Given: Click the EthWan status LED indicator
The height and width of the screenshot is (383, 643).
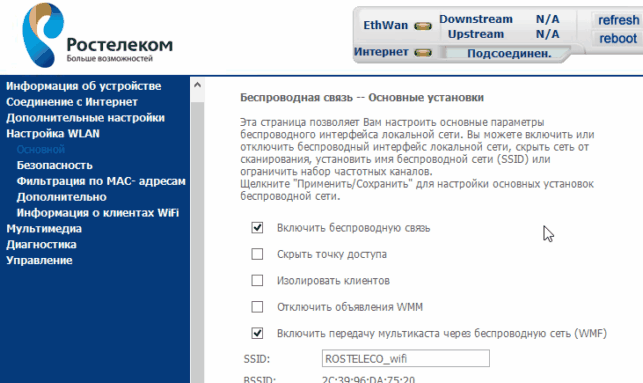Looking at the screenshot, I should 423,26.
